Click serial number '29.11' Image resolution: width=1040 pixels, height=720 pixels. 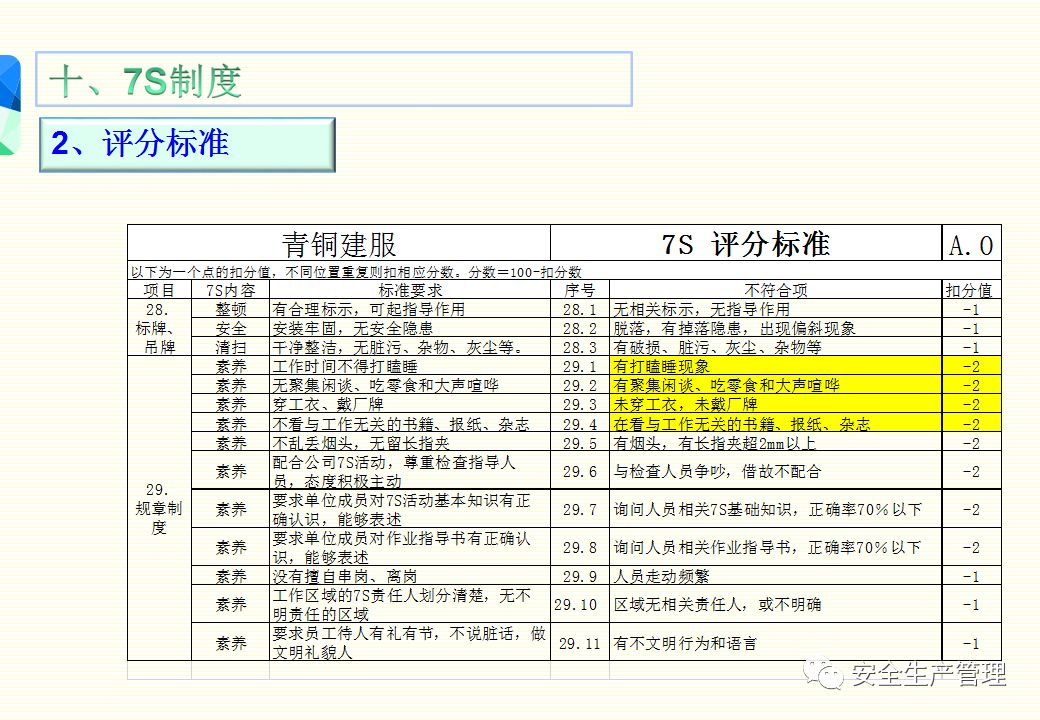pos(580,642)
